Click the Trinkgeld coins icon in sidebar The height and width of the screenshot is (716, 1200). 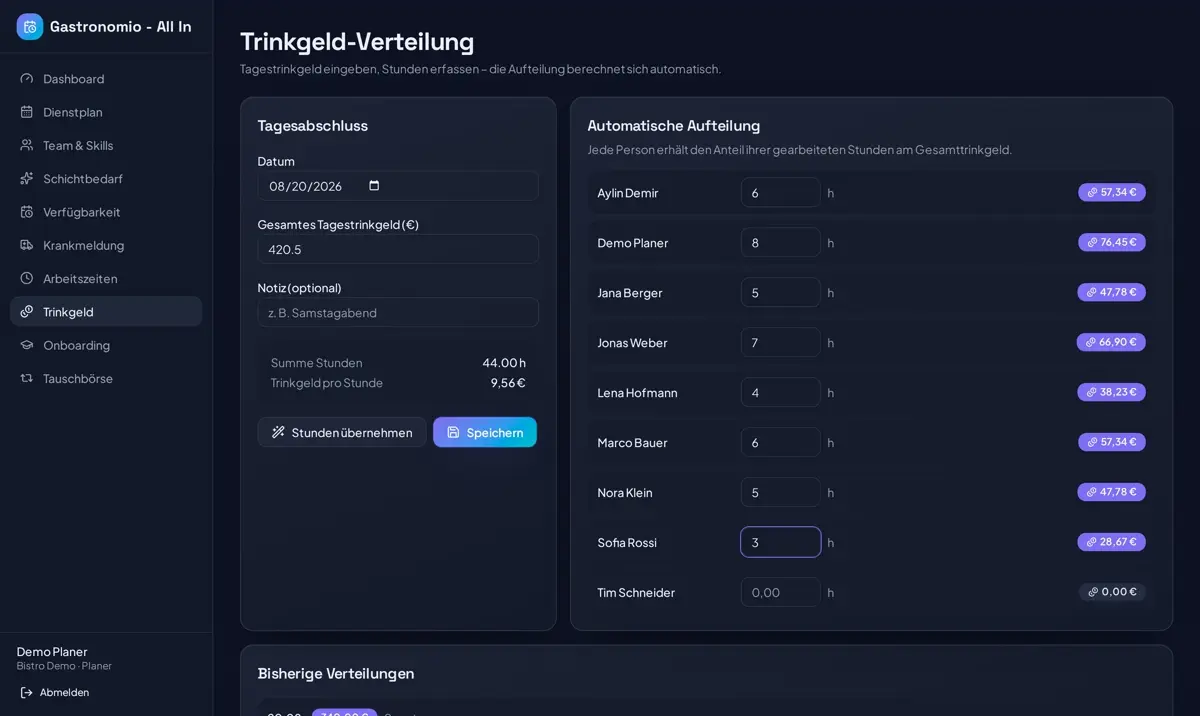(x=27, y=312)
